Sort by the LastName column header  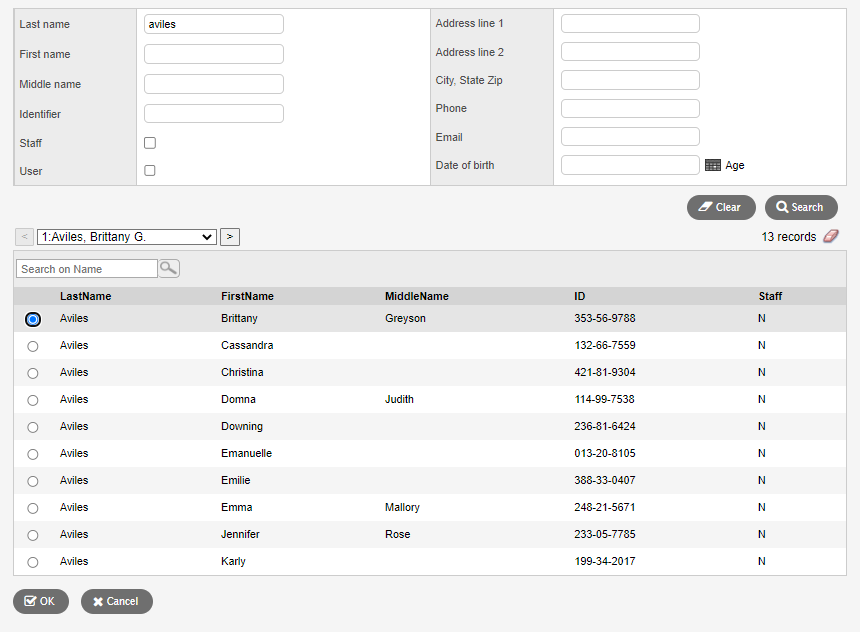[85, 296]
